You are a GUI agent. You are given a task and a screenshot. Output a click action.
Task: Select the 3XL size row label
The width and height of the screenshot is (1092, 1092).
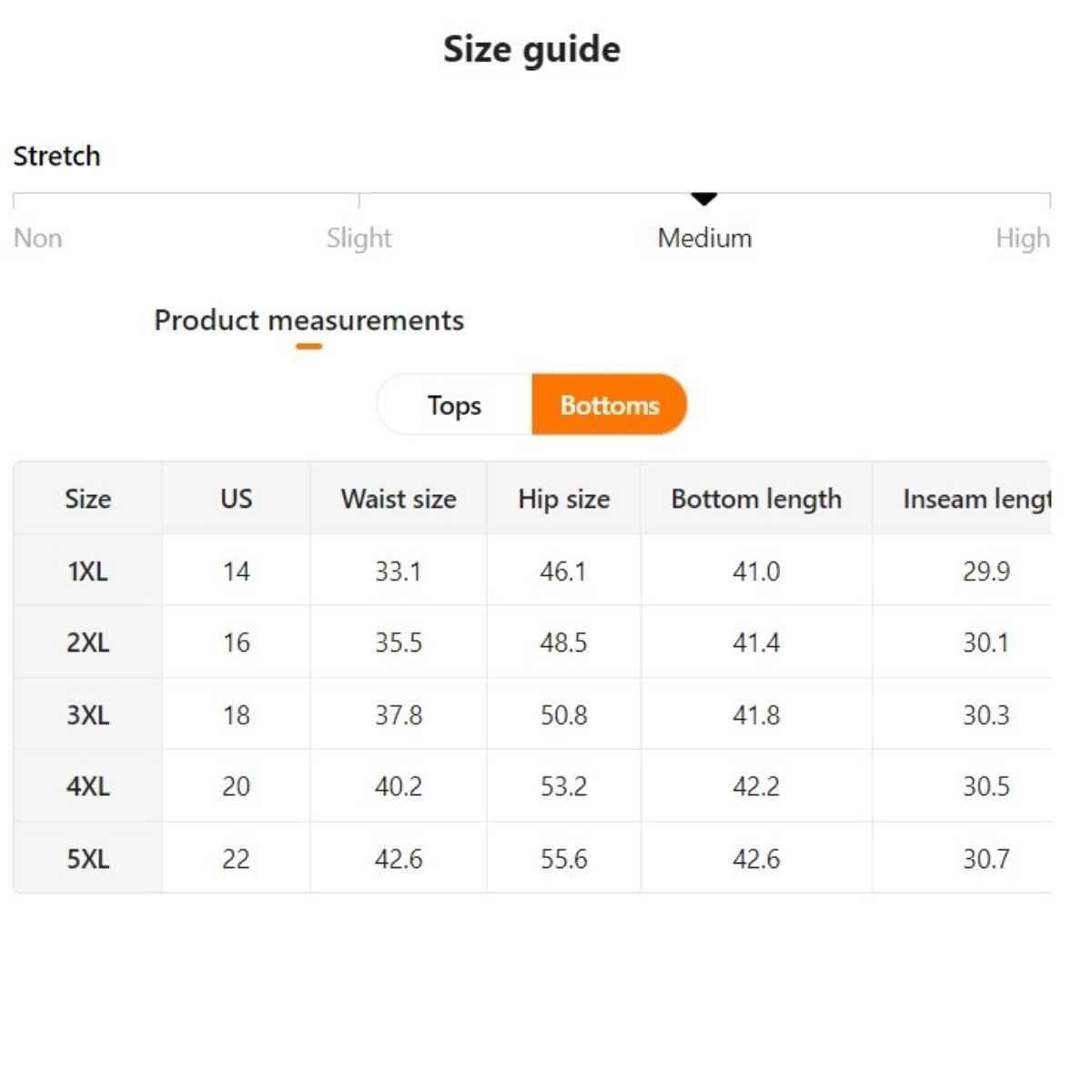click(x=87, y=715)
